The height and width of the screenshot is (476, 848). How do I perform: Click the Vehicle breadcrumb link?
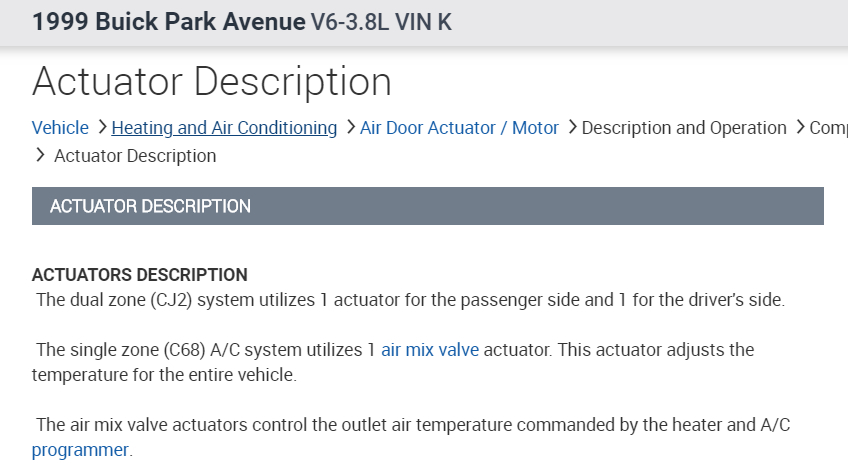point(60,128)
